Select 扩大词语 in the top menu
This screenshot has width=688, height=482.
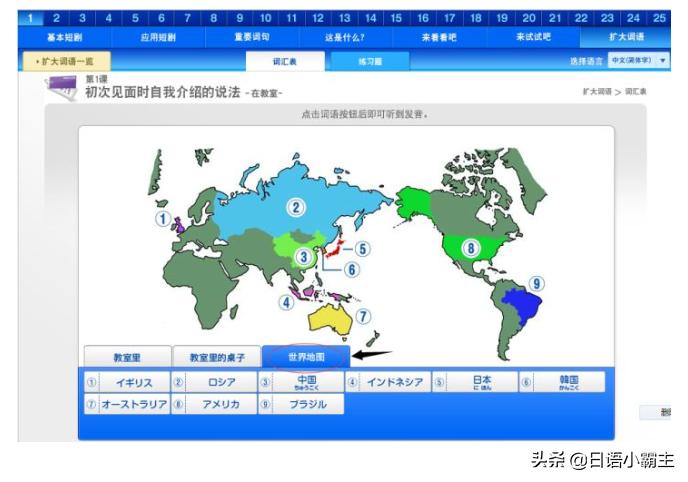click(626, 37)
